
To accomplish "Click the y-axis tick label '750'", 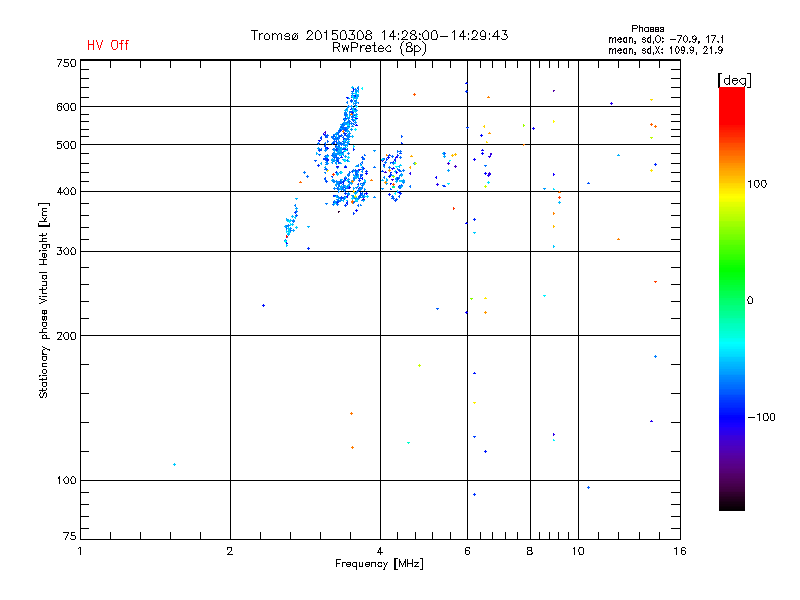I will click(x=66, y=63).
